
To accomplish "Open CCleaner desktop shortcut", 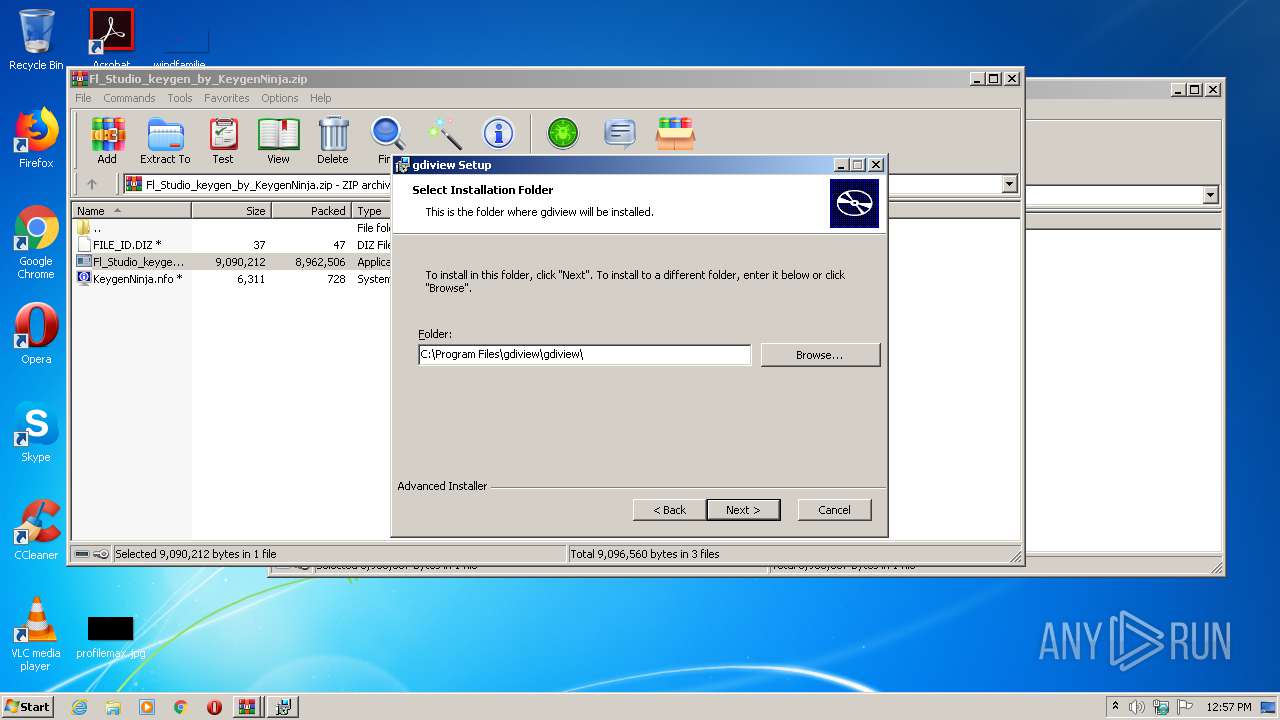I will click(36, 530).
